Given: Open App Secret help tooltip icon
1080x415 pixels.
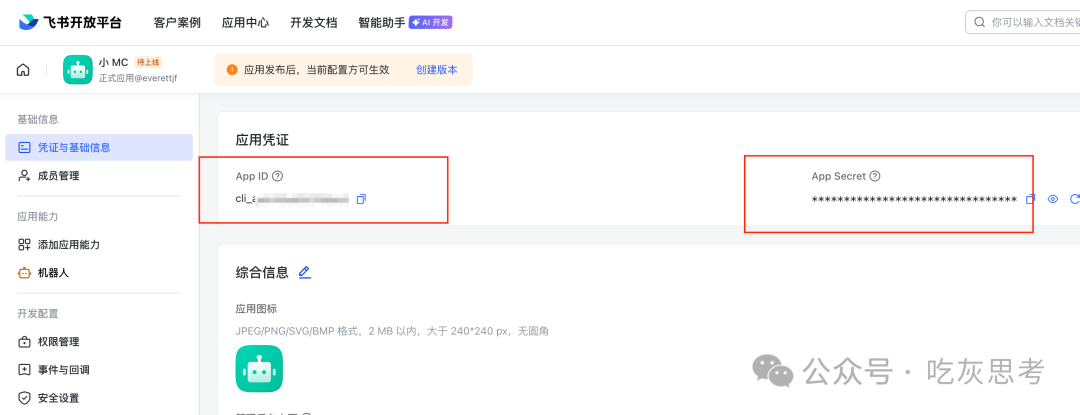Looking at the screenshot, I should [x=875, y=176].
